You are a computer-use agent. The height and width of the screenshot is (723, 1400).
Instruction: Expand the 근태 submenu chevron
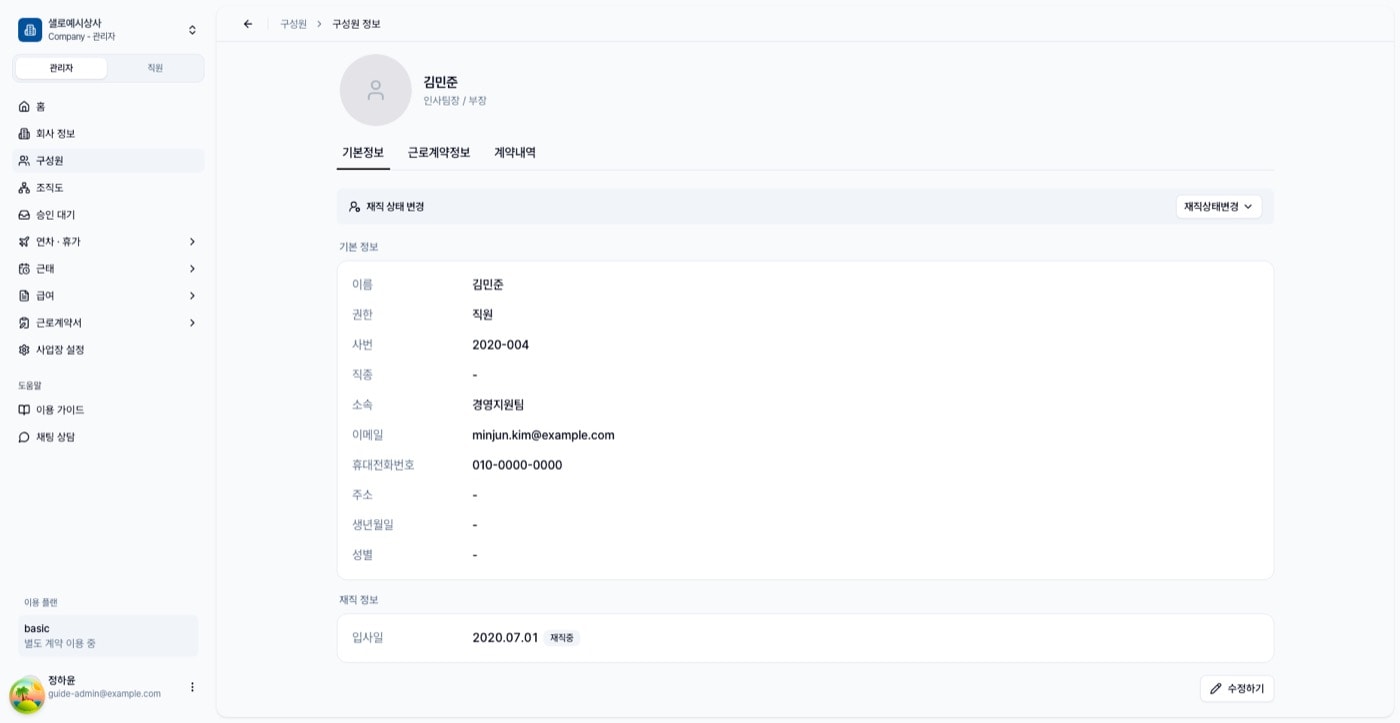(192, 268)
